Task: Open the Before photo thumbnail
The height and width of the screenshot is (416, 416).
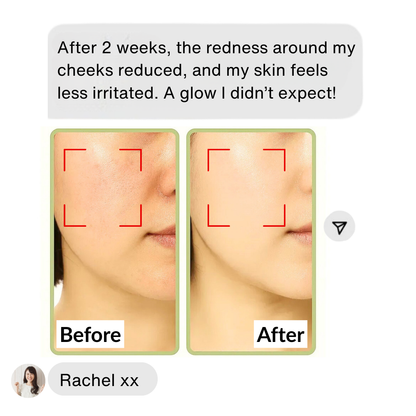Action: (115, 241)
